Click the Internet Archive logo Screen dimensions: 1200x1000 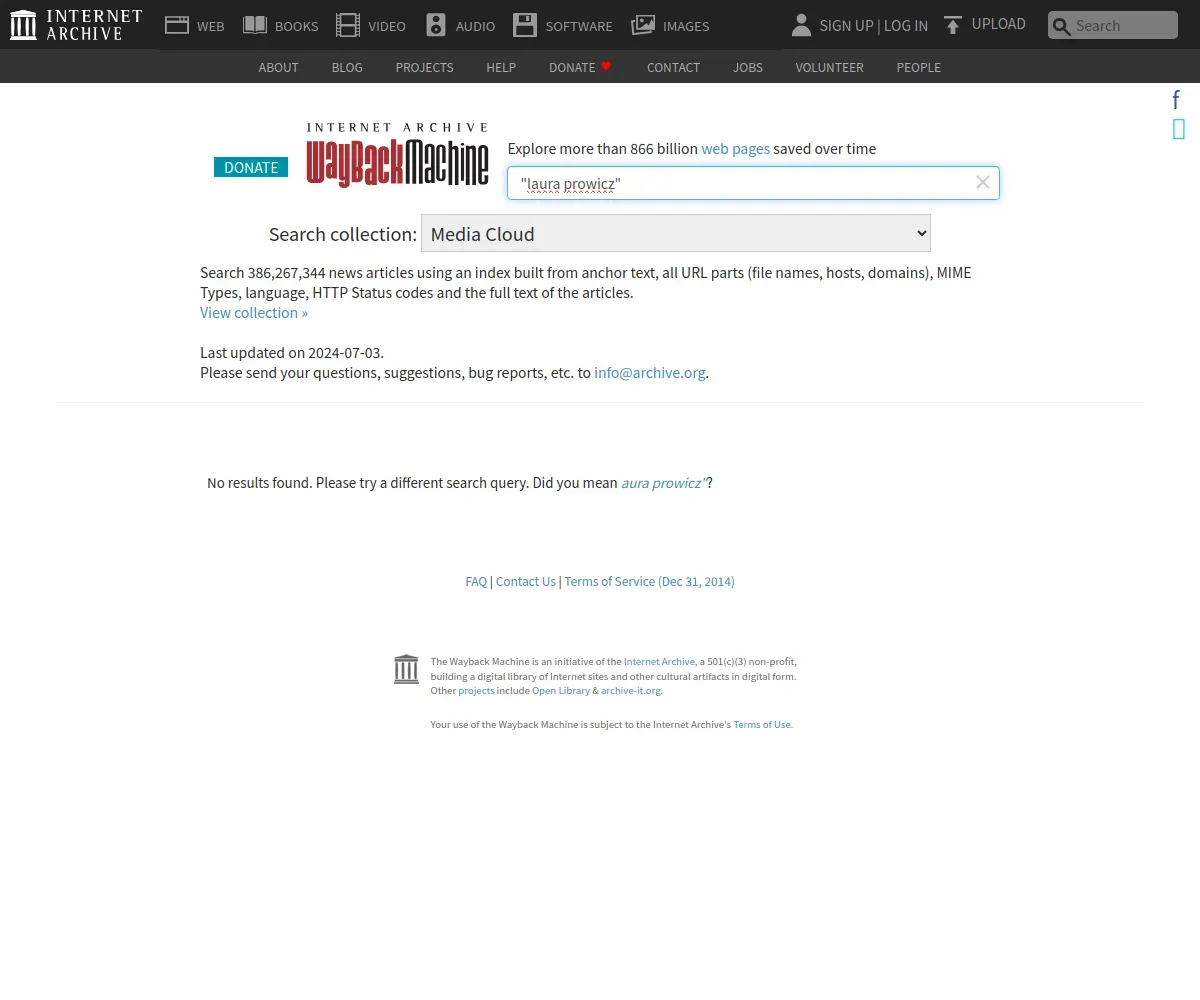(76, 25)
